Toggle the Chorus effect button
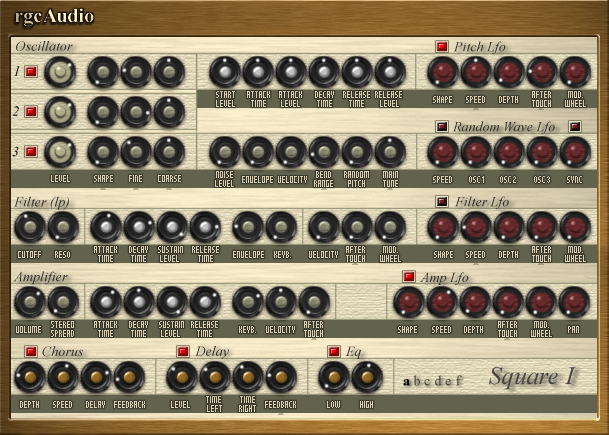609x435 pixels. [31, 351]
